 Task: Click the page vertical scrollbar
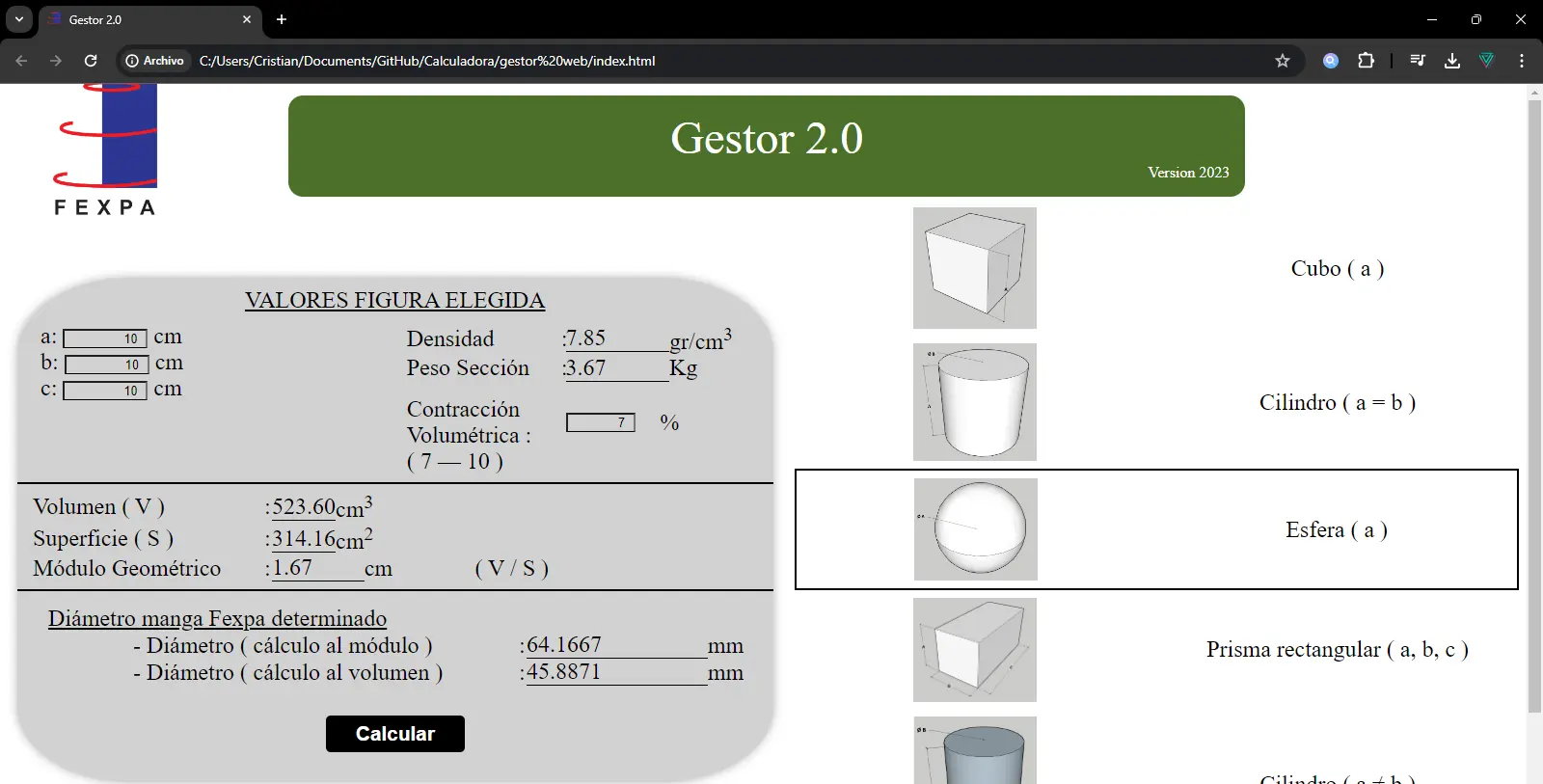[1534, 405]
